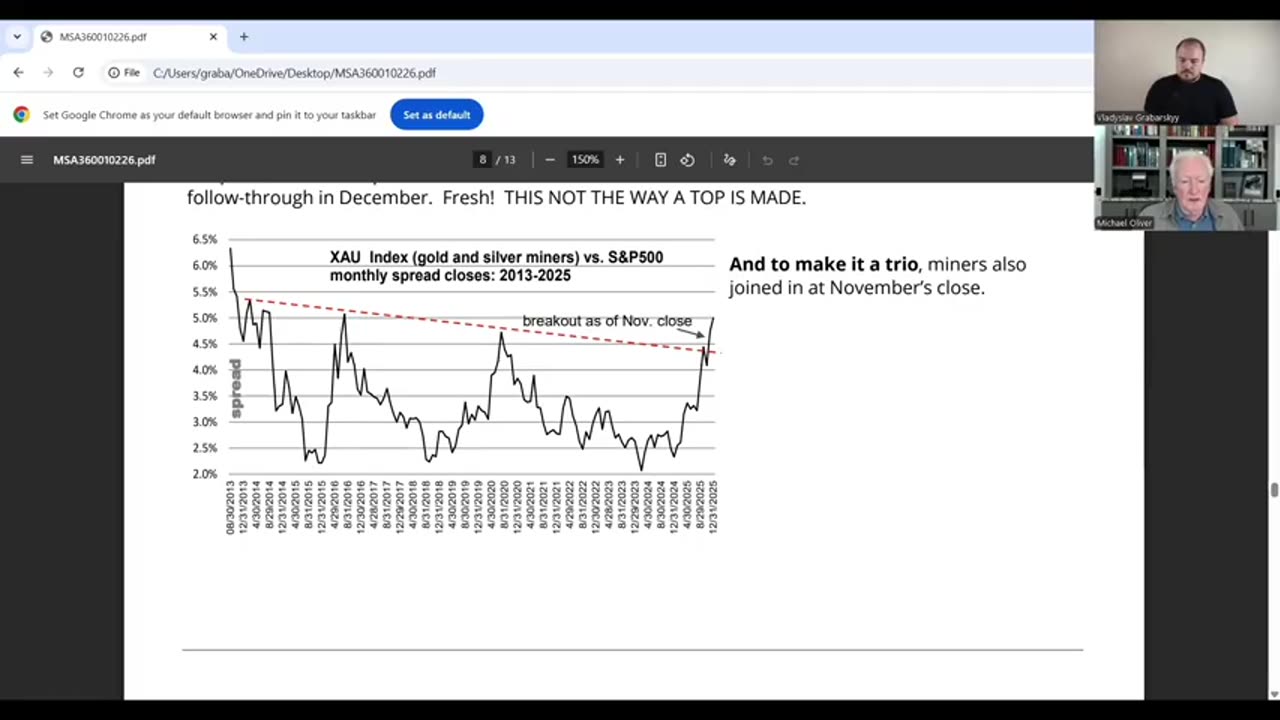Click the Vladyslav Grabarskyy video thumbnail

pos(1186,73)
